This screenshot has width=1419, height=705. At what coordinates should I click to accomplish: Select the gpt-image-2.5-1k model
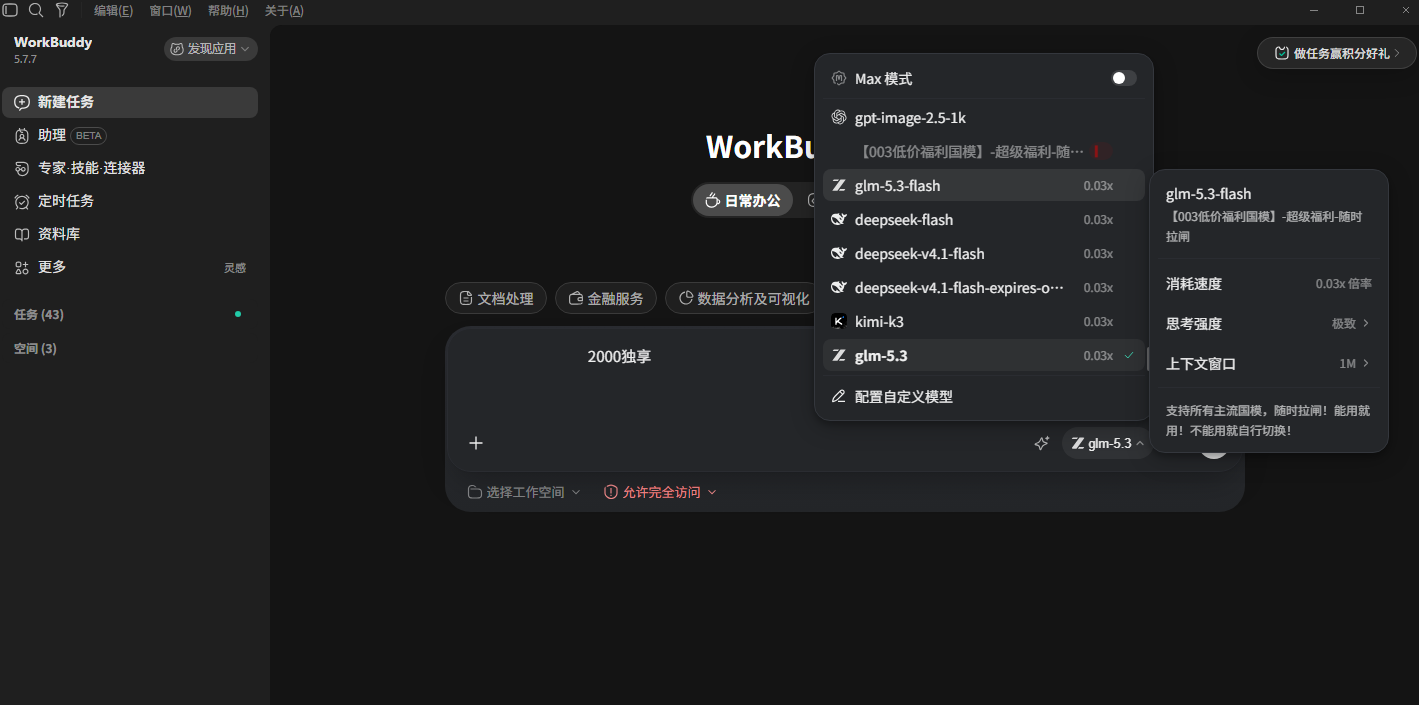984,118
